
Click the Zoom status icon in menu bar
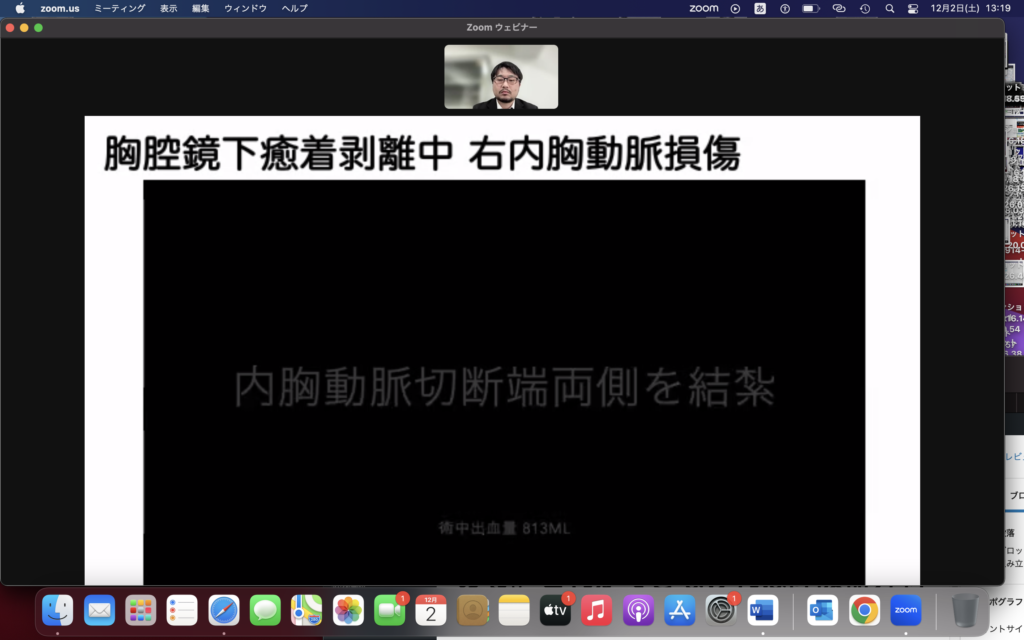704,8
